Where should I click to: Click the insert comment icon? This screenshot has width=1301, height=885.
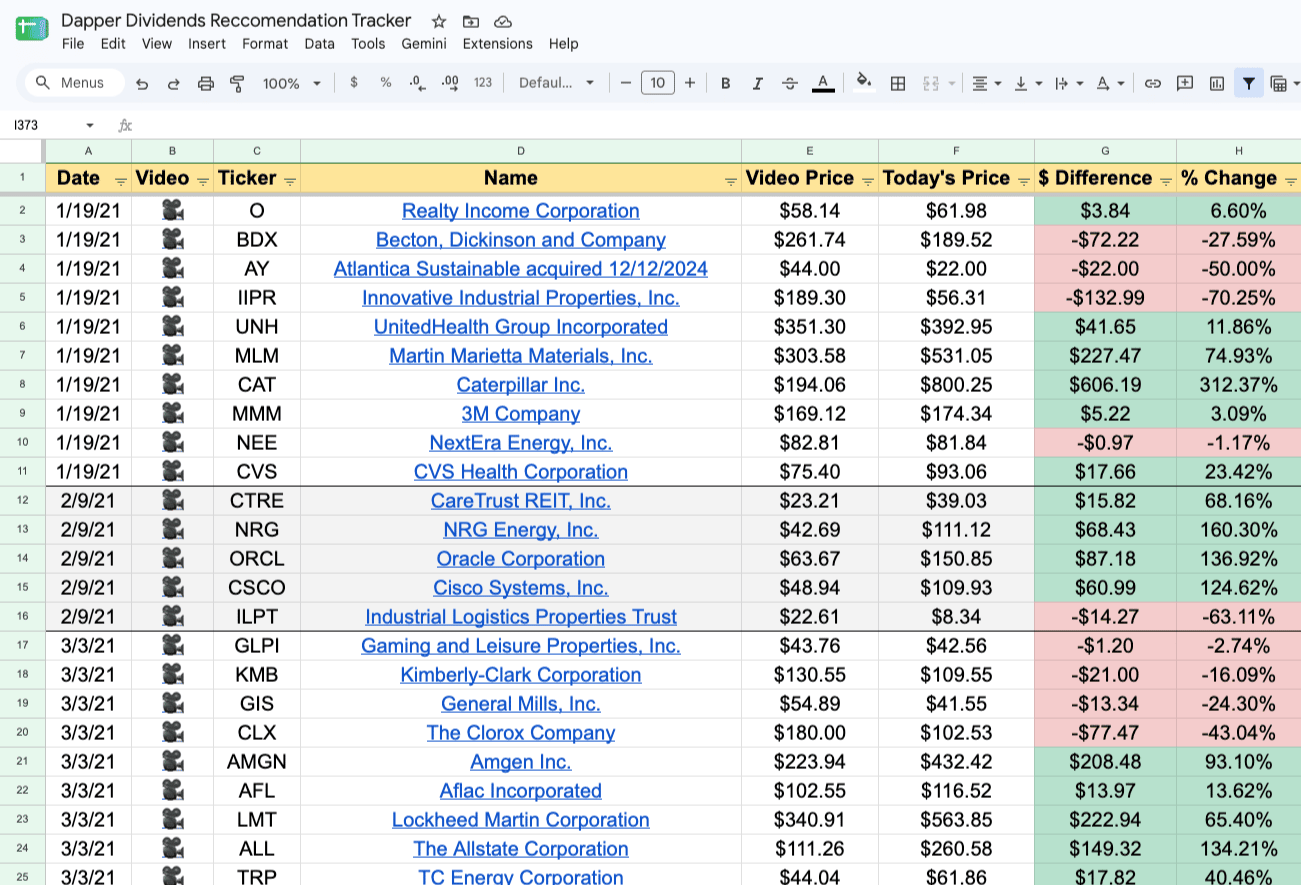click(x=1185, y=83)
